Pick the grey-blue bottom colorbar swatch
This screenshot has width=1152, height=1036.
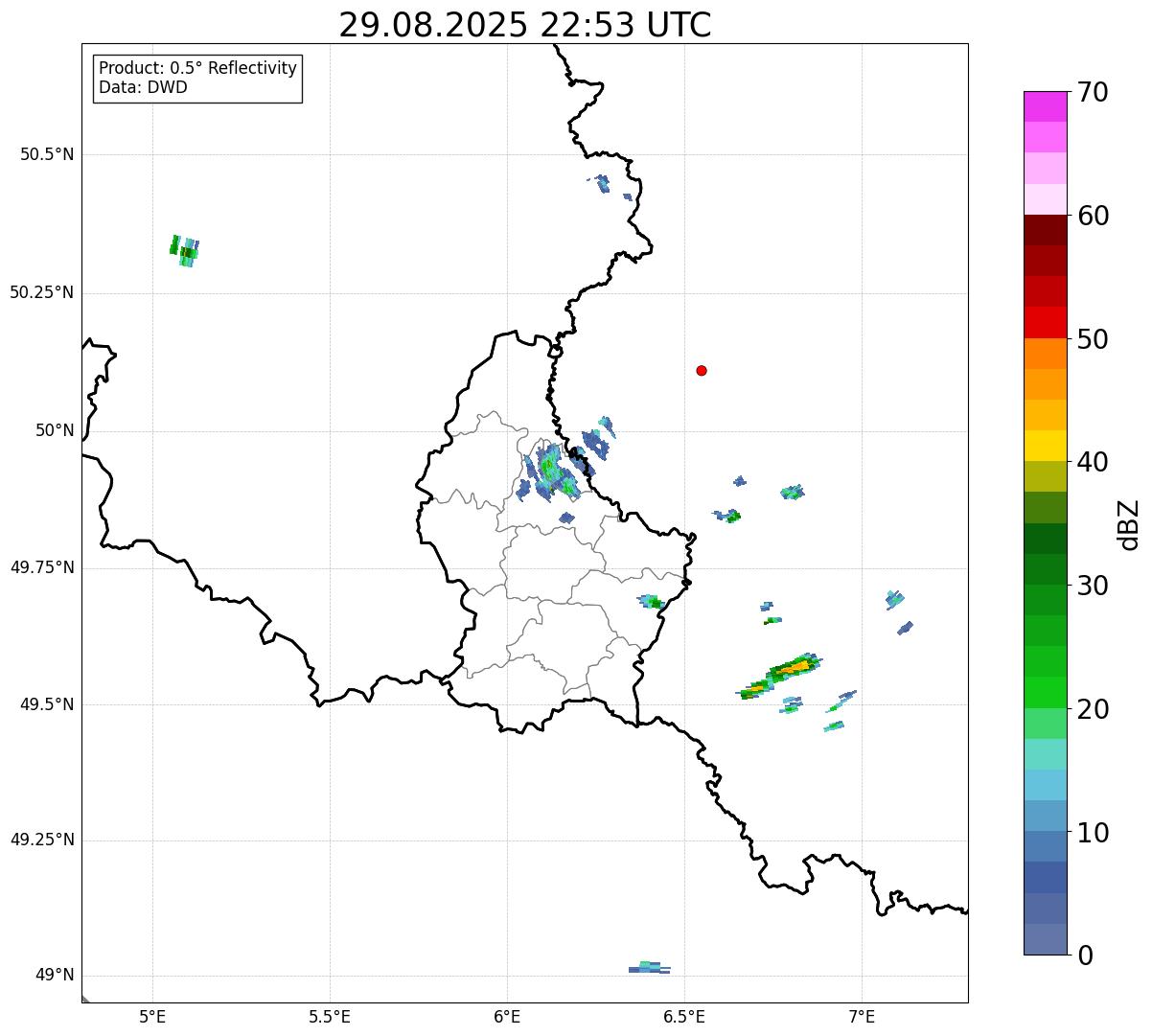(1046, 939)
